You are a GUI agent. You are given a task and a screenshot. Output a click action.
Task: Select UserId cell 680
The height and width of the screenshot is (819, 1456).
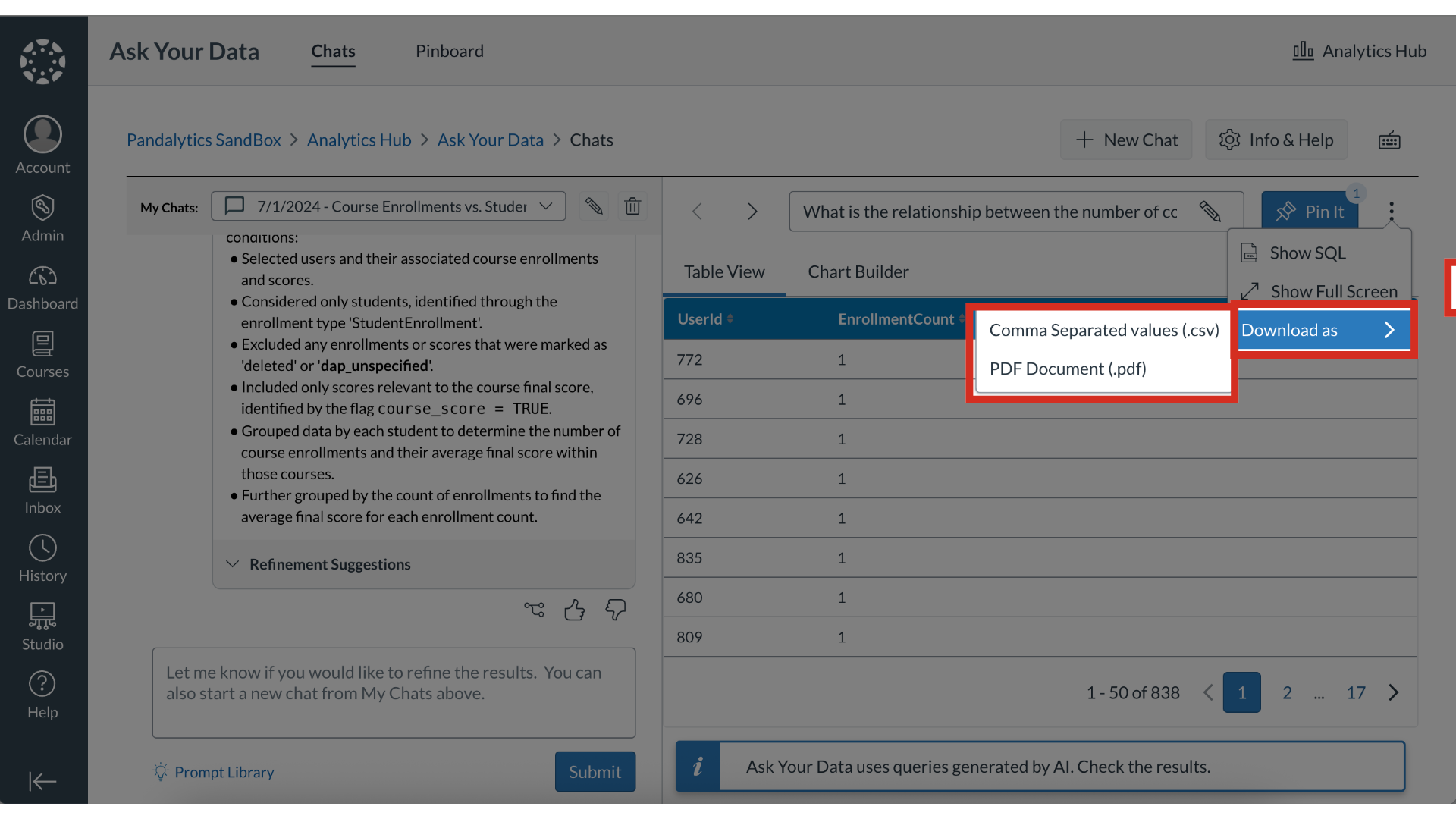click(x=689, y=598)
